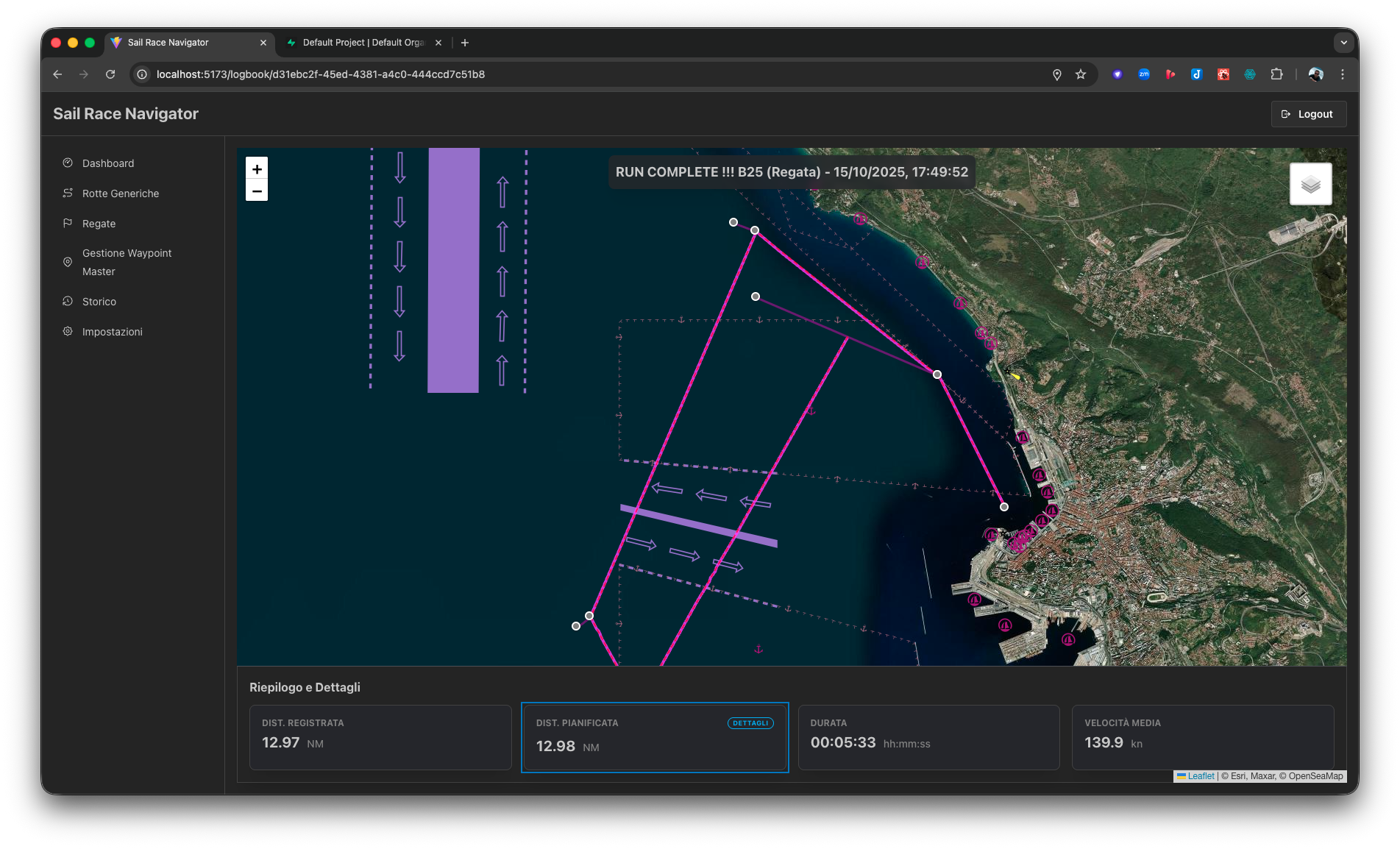Open the Chrome three-dot menu
The image size is (1400, 849).
pos(1343,74)
